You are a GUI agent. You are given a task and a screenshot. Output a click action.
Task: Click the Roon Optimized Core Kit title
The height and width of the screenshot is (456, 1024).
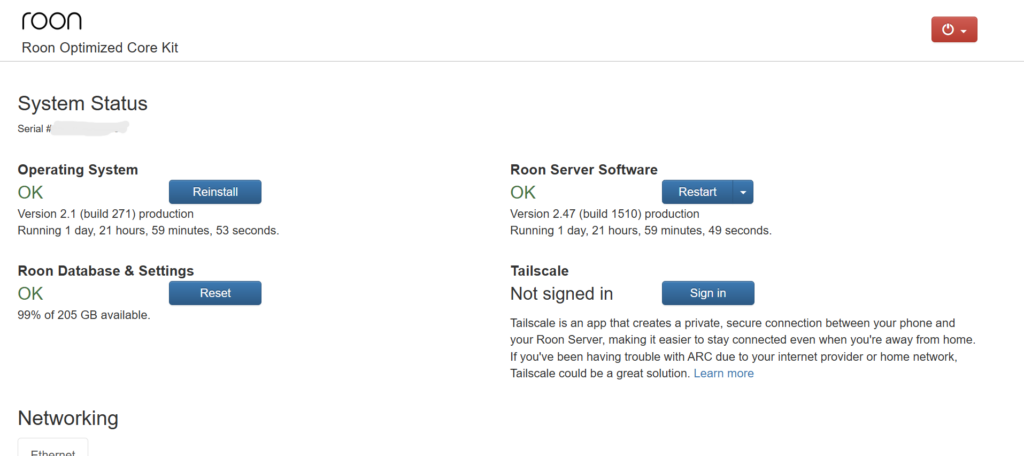[x=100, y=48]
